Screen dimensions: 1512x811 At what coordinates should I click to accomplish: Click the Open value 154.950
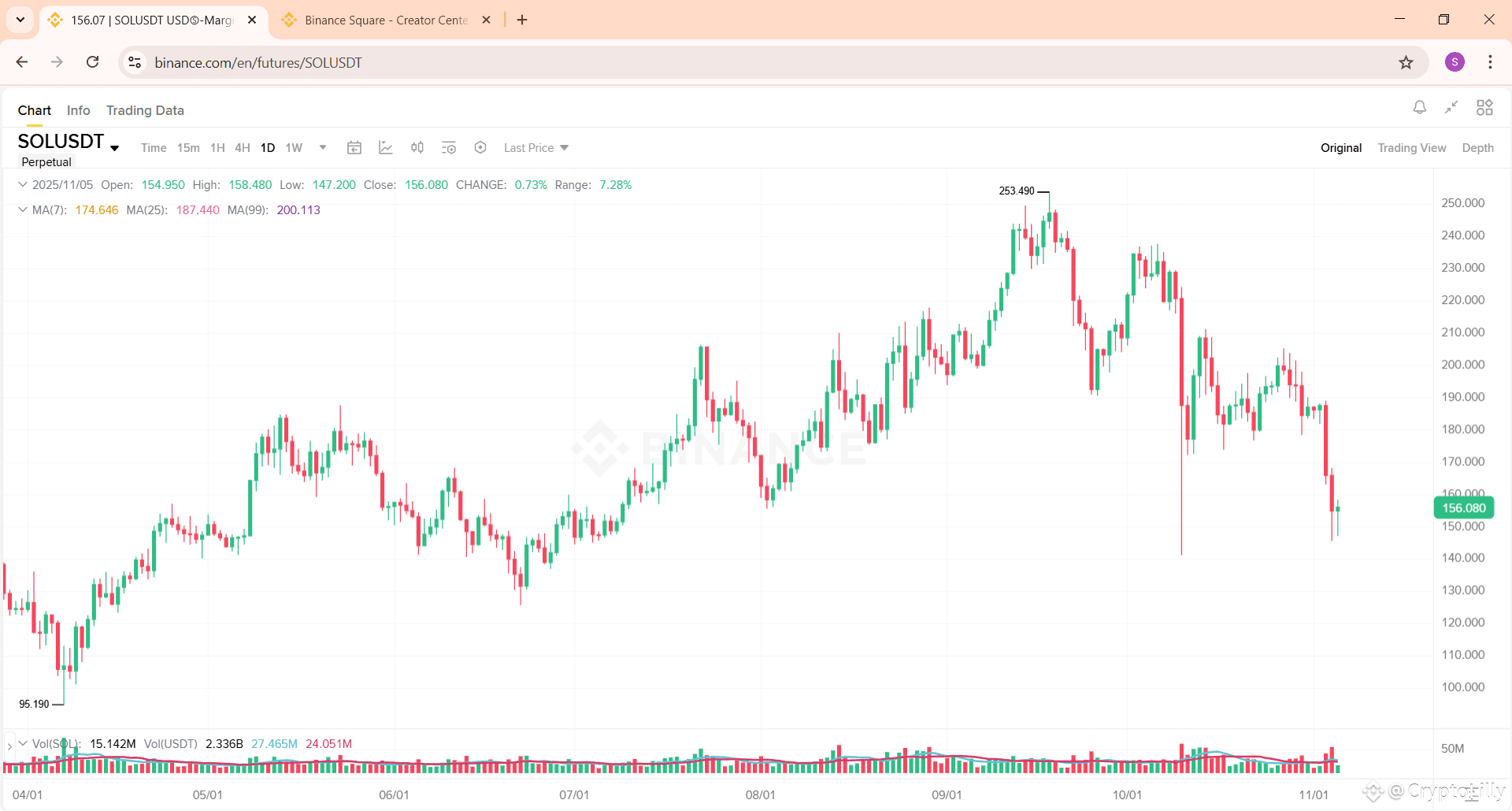pyautogui.click(x=163, y=184)
